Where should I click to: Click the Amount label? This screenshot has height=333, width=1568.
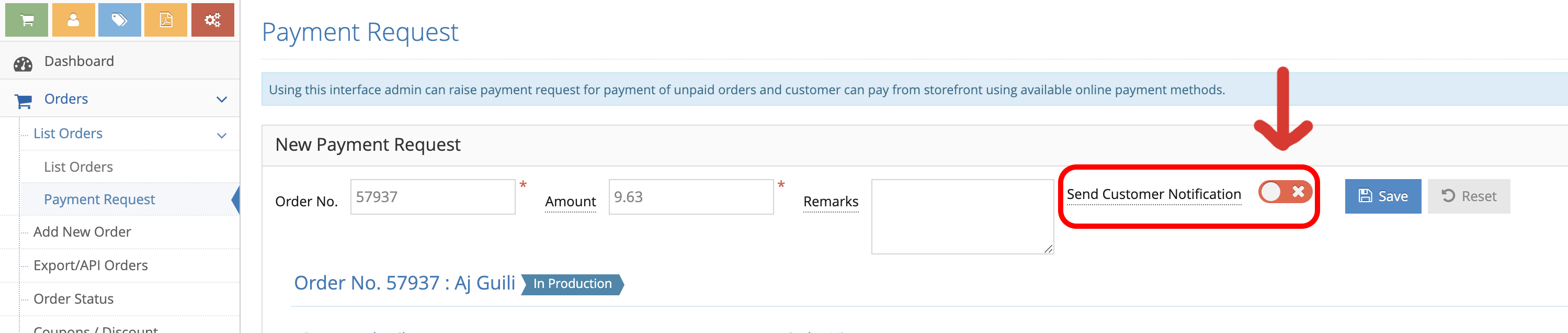tap(570, 201)
